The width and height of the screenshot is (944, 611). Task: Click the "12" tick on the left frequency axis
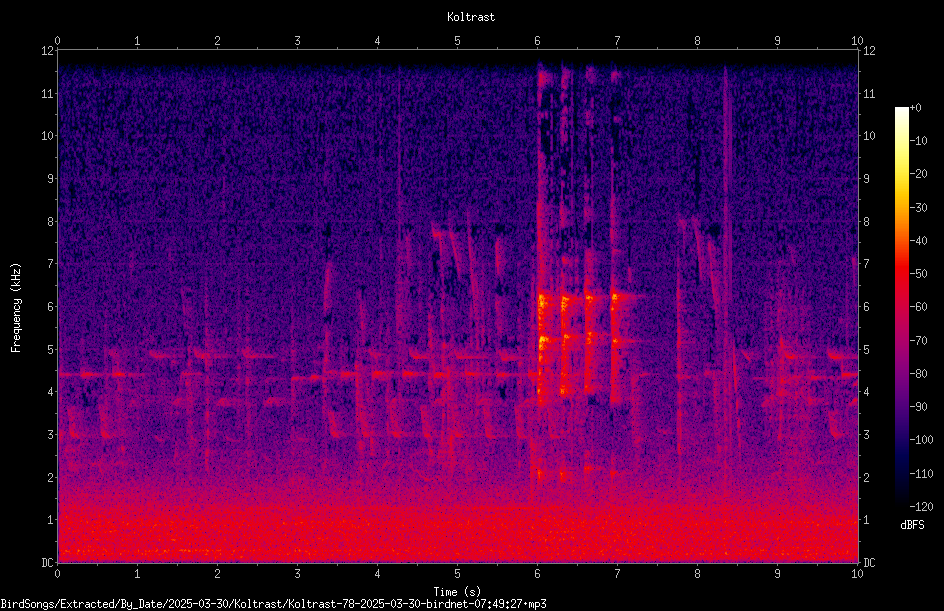pyautogui.click(x=46, y=51)
